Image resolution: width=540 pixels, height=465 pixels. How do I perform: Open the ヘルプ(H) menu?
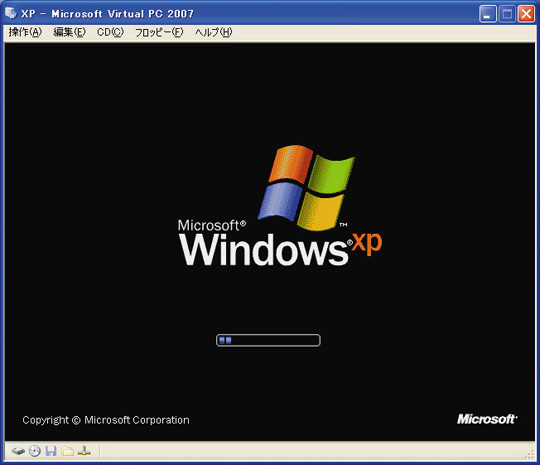click(x=214, y=32)
